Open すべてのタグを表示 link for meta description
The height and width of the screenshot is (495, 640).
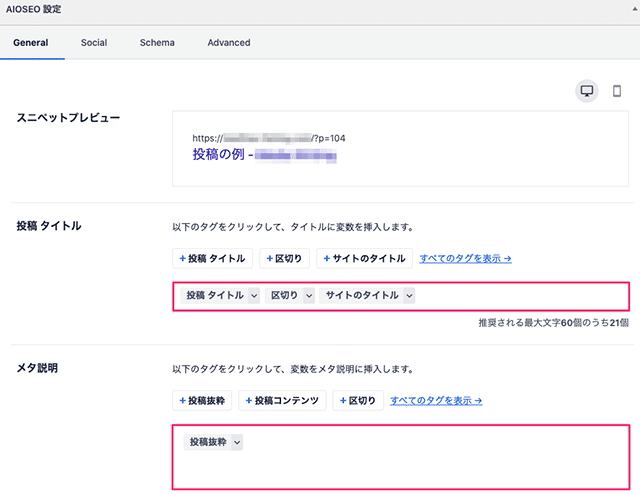(436, 401)
